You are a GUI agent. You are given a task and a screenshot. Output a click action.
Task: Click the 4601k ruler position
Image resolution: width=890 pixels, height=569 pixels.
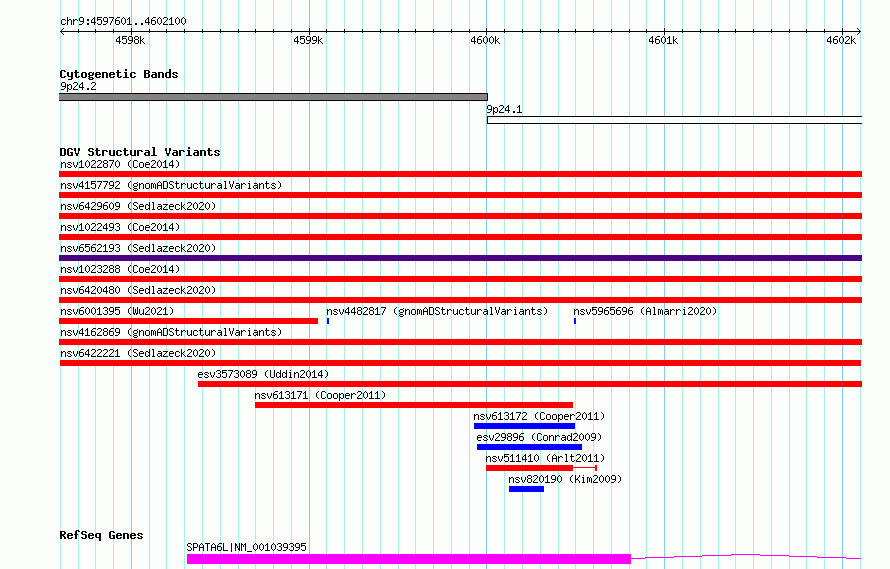[663, 40]
